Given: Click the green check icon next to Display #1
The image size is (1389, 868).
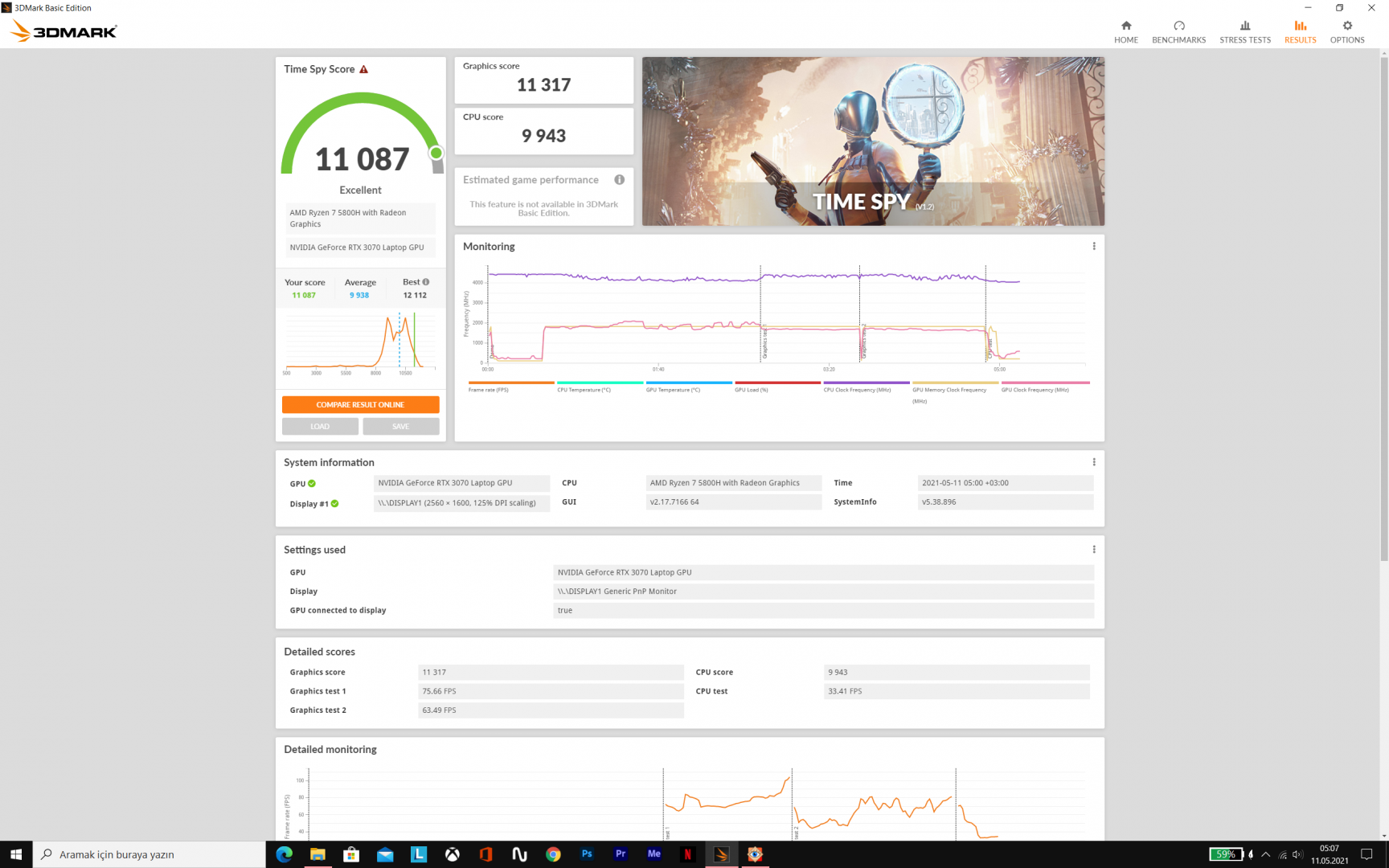Looking at the screenshot, I should click(334, 504).
